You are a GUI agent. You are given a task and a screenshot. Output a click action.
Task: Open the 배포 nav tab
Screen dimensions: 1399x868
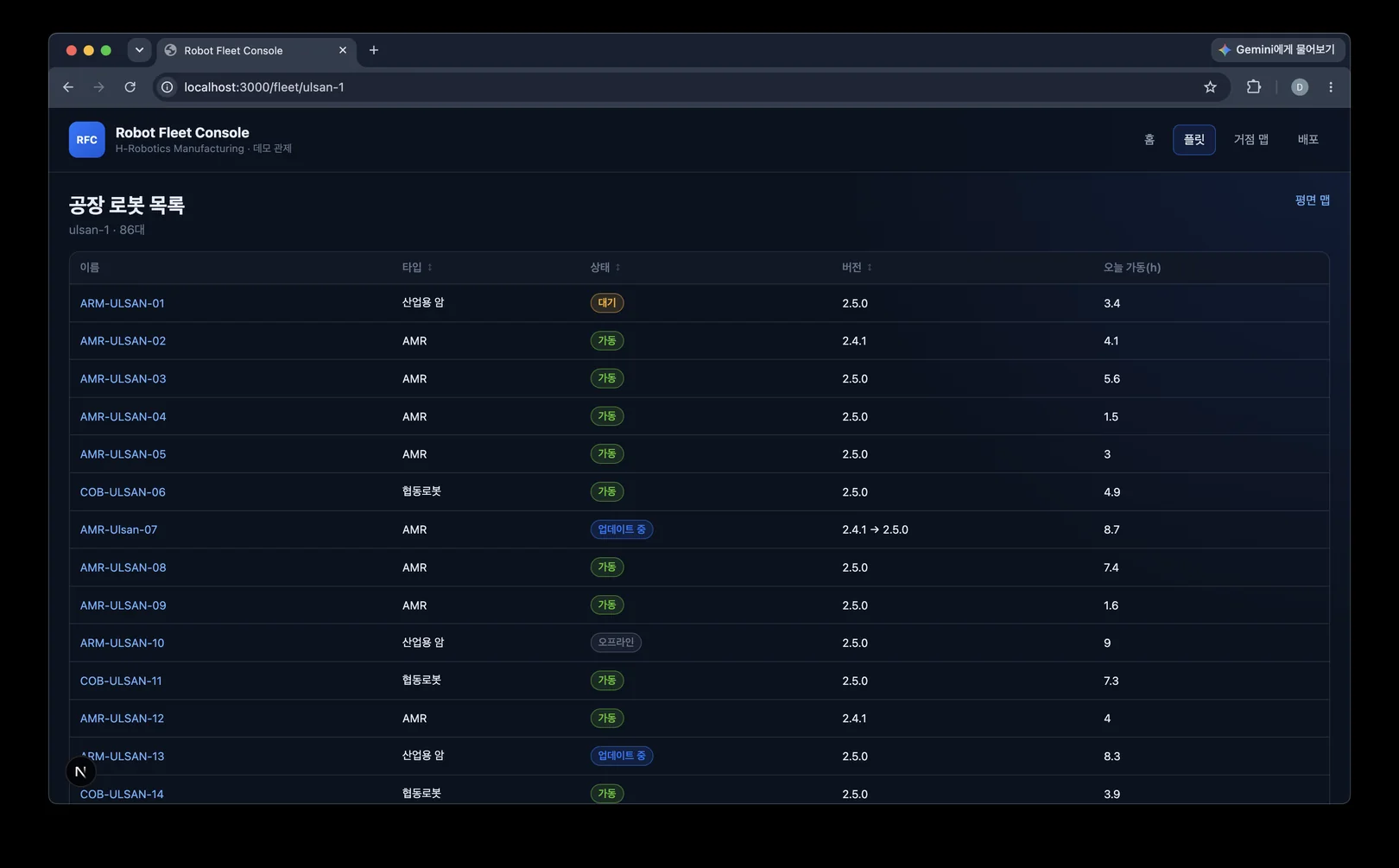[1308, 140]
